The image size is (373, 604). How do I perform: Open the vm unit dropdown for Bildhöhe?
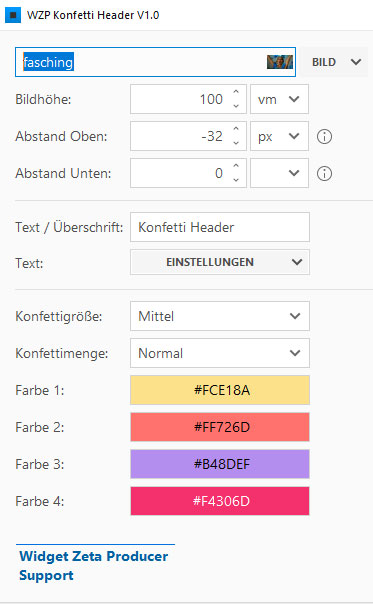pyautogui.click(x=279, y=99)
